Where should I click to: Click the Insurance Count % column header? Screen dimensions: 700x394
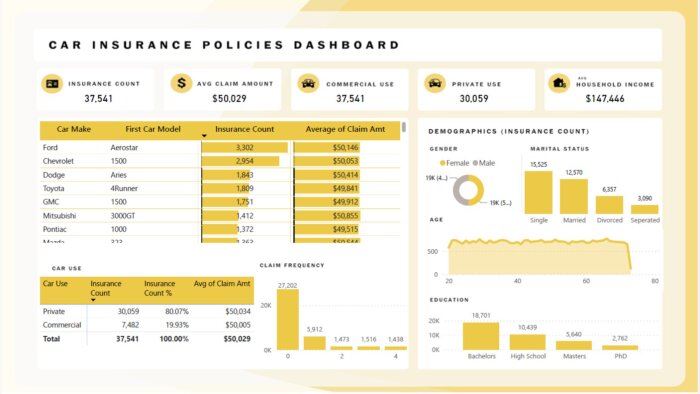(x=159, y=288)
